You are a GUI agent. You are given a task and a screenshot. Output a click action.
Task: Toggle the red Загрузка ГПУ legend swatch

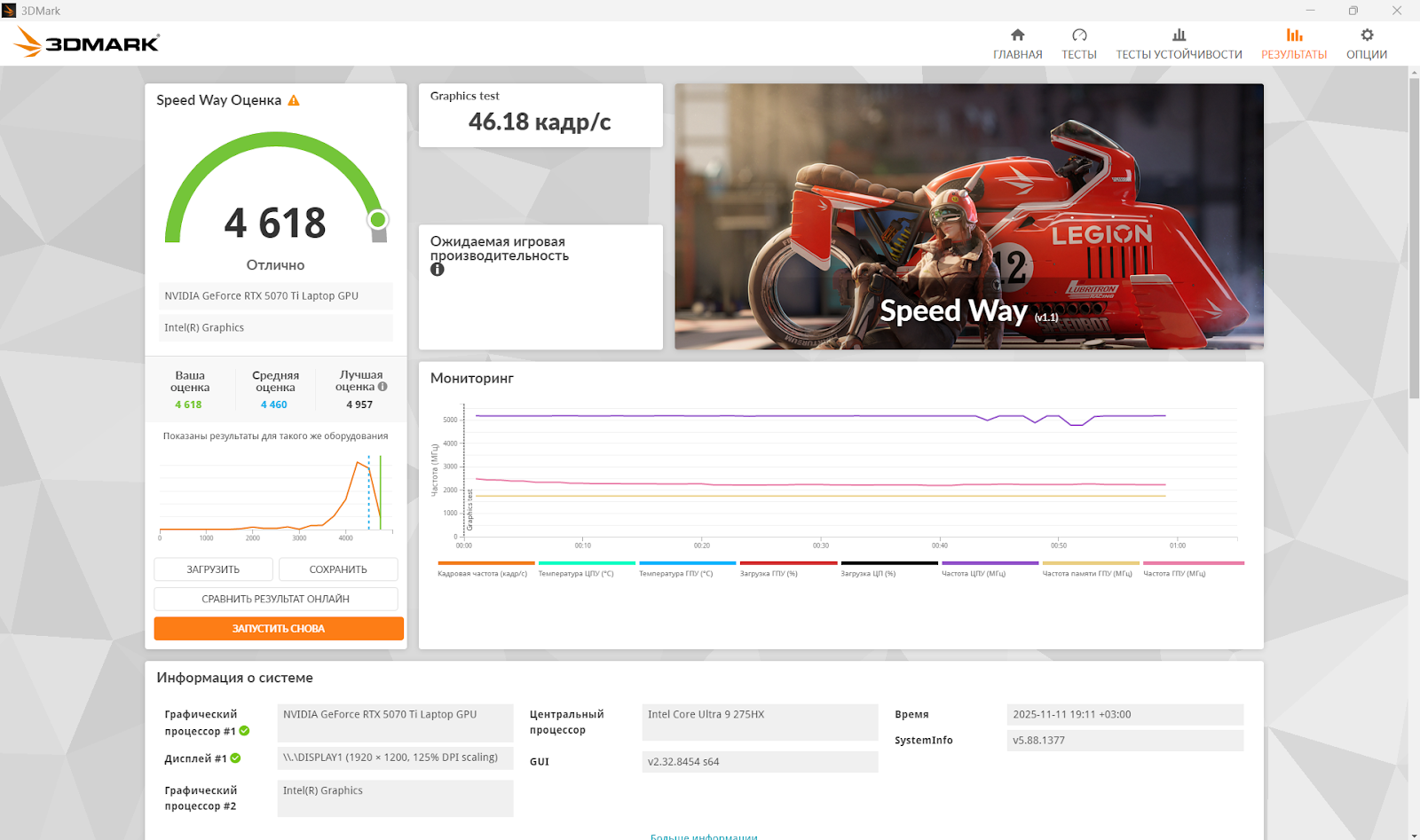[789, 563]
